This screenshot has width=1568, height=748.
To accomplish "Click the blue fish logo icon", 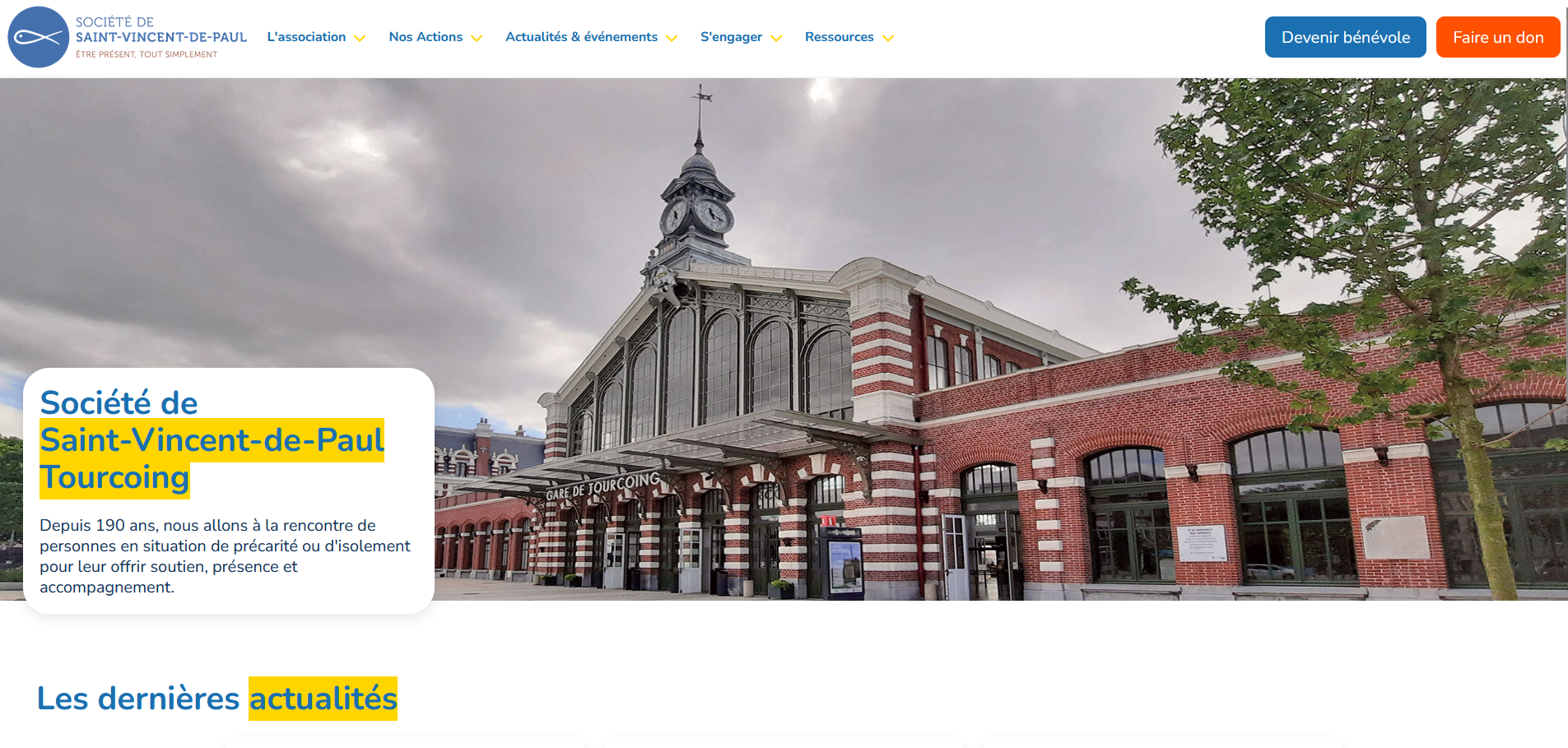I will pos(38,37).
